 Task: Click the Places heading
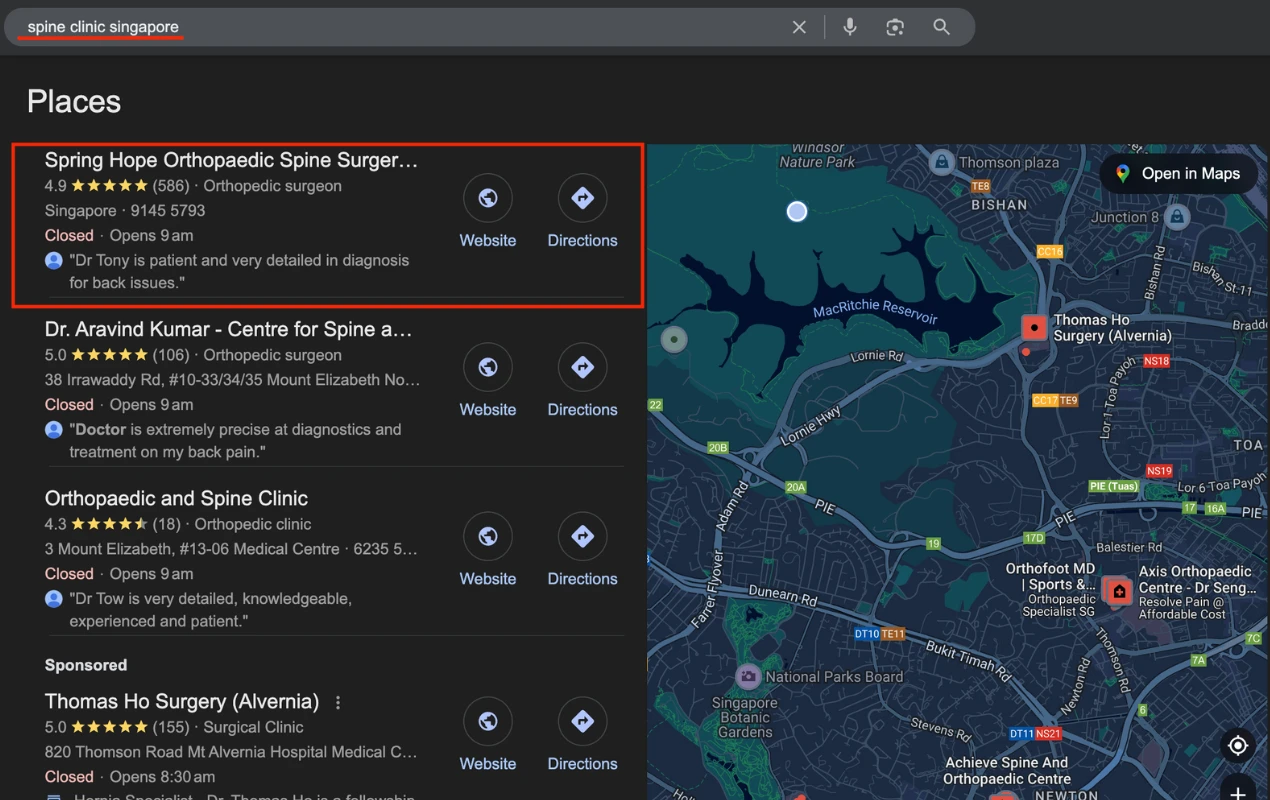(x=74, y=101)
